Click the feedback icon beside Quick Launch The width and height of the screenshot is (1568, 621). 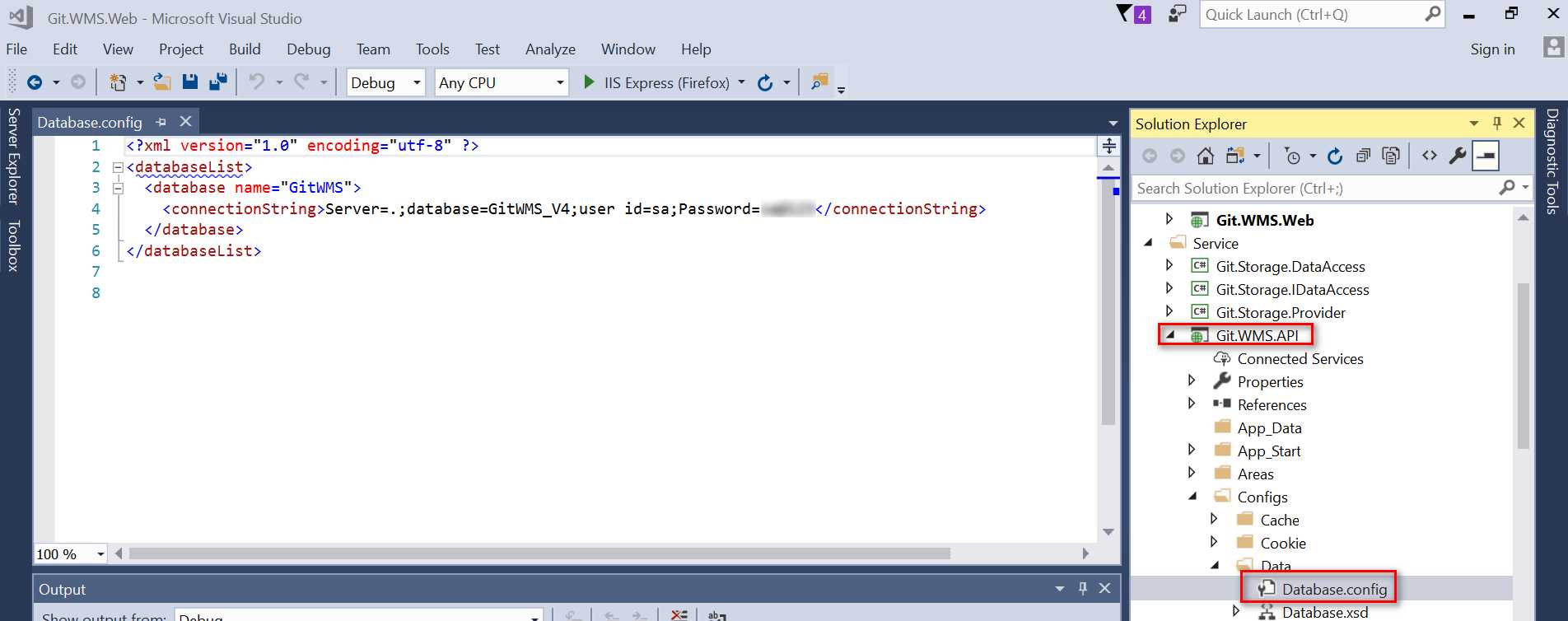1178,14
